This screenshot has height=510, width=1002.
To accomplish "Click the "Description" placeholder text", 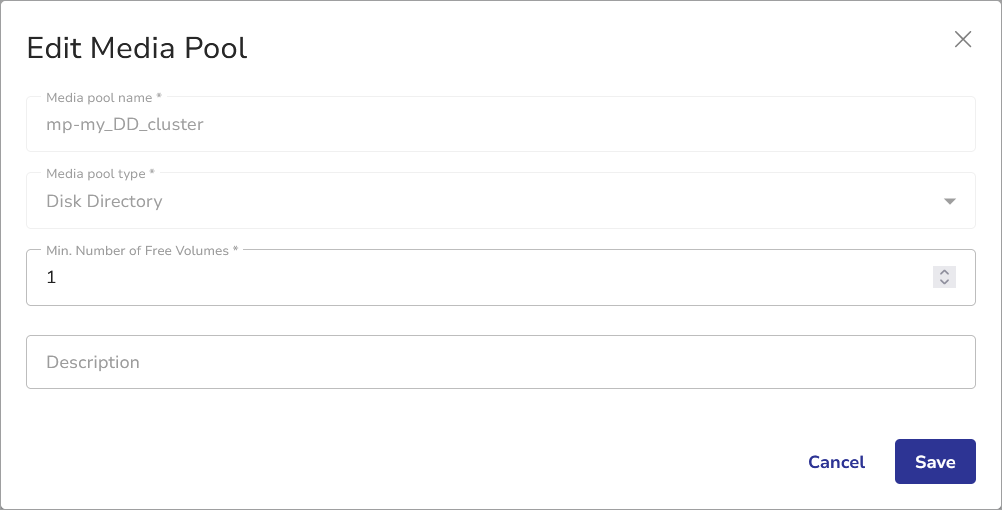I will click(93, 362).
